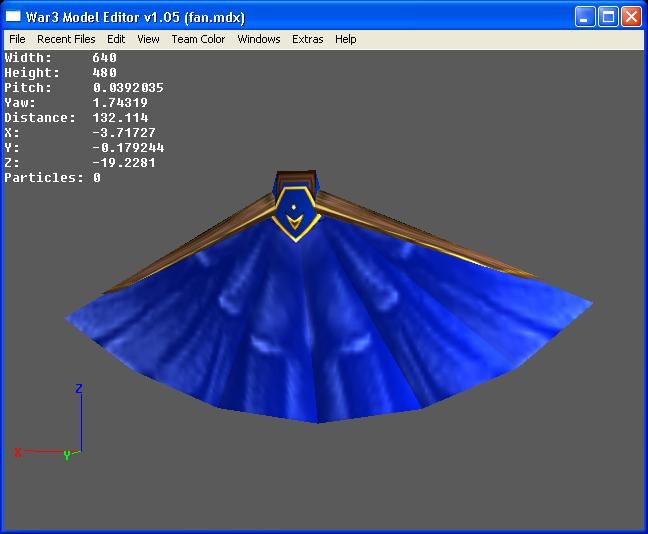648x534 pixels.
Task: Open the File menu
Action: point(17,39)
